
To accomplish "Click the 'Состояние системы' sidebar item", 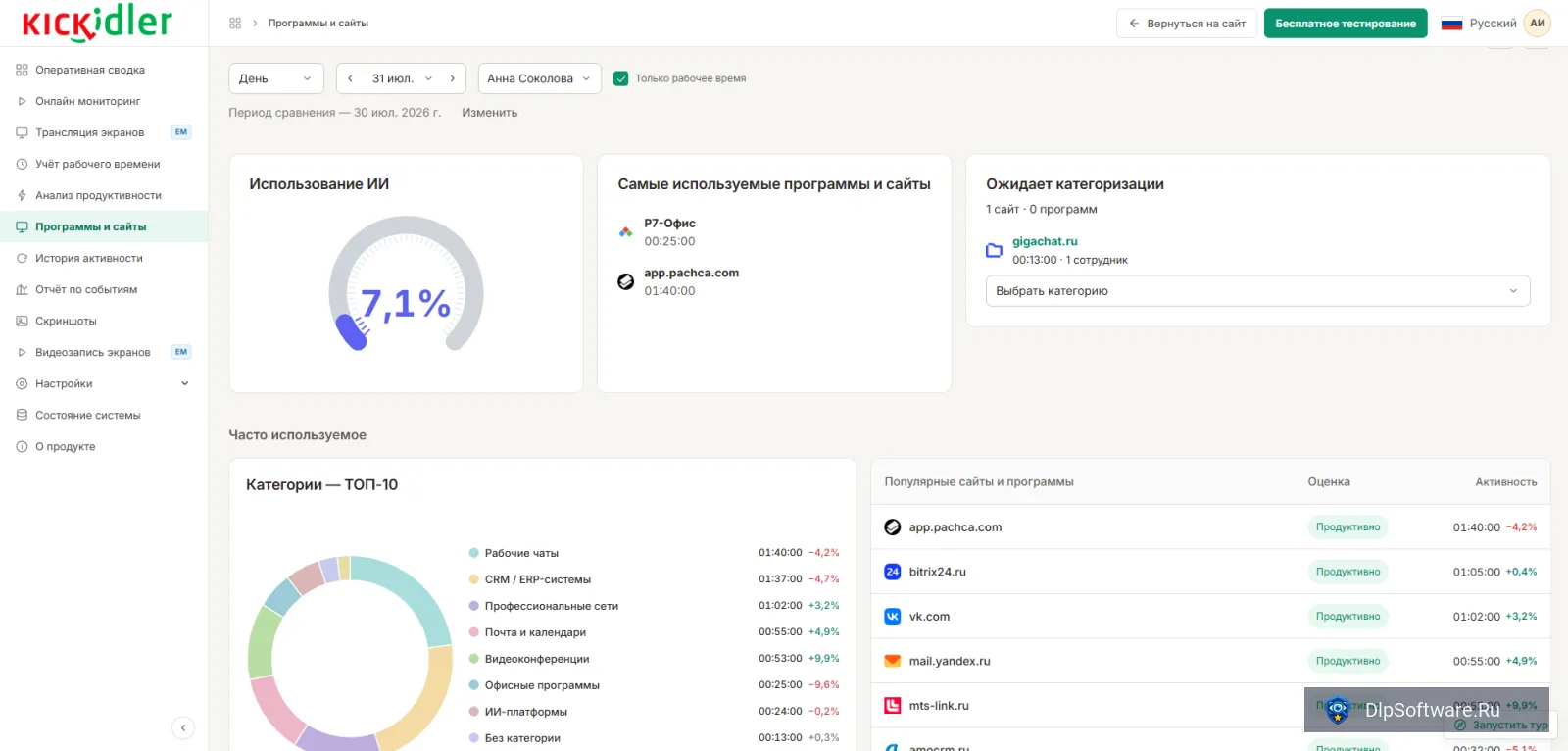I will point(104,416).
